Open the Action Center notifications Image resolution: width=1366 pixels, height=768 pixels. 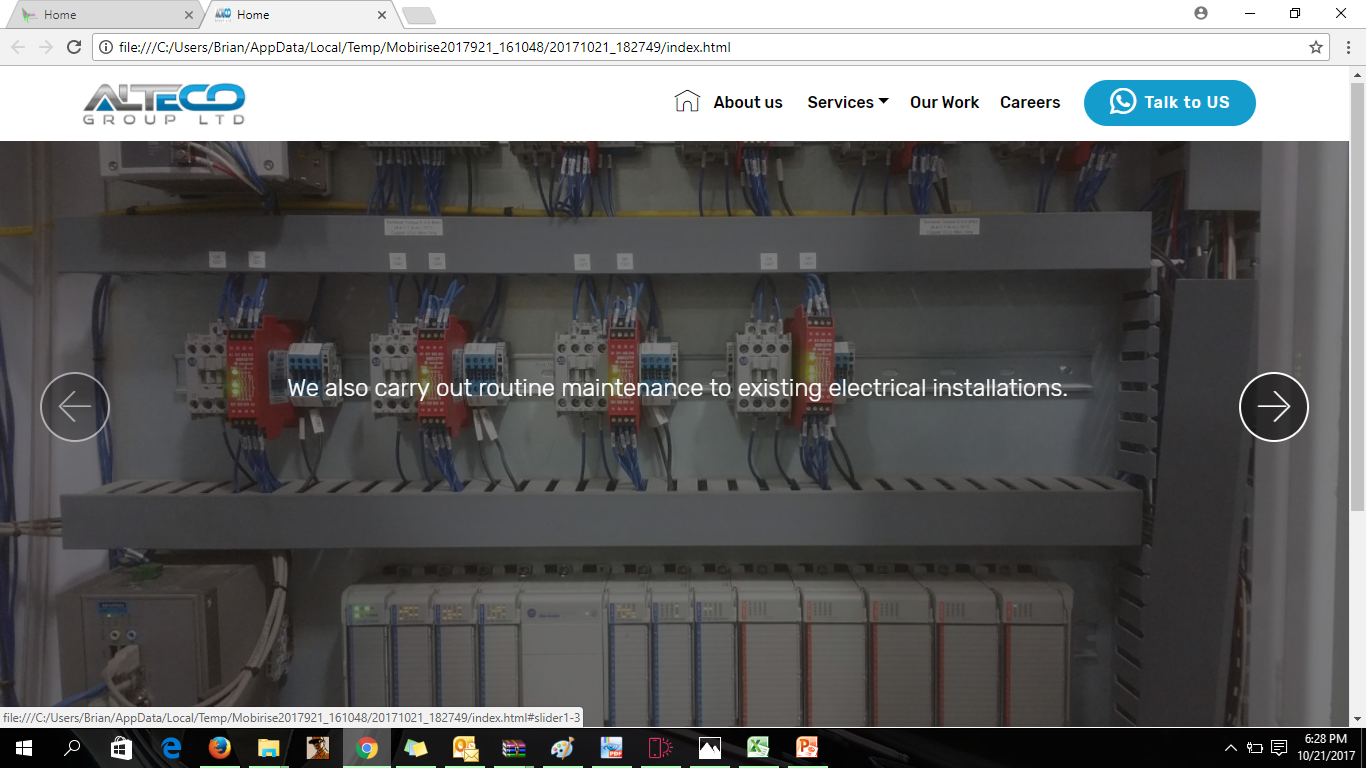[1279, 748]
